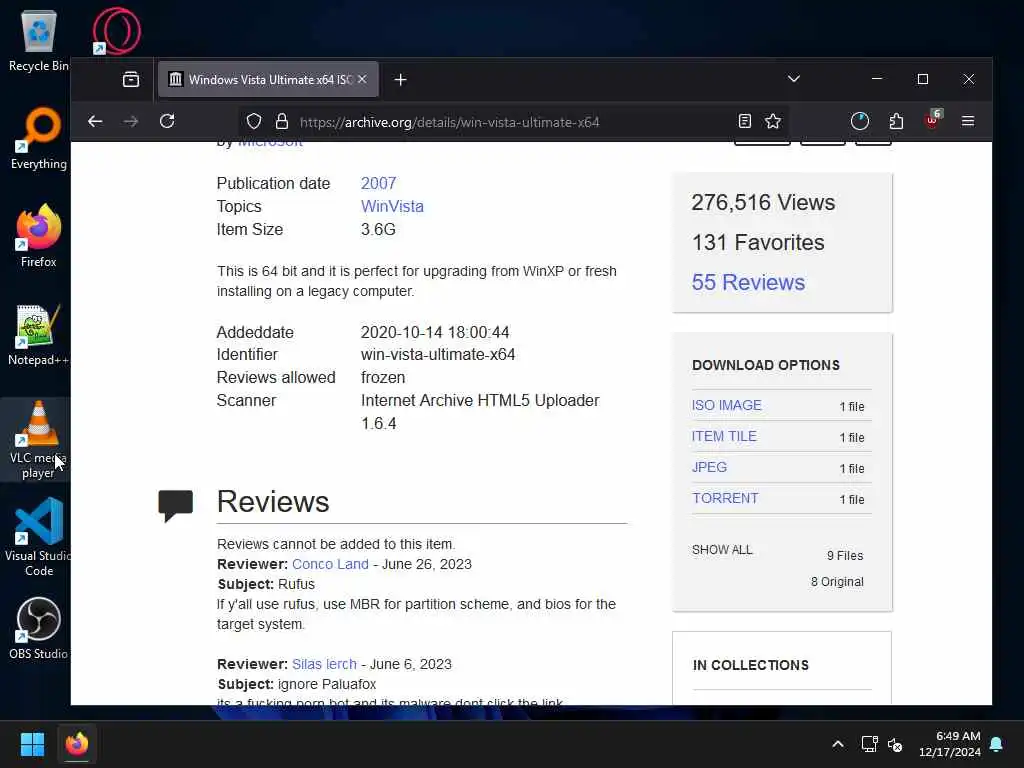Click the Firefox back arrow
The height and width of the screenshot is (768, 1024).
(95, 121)
